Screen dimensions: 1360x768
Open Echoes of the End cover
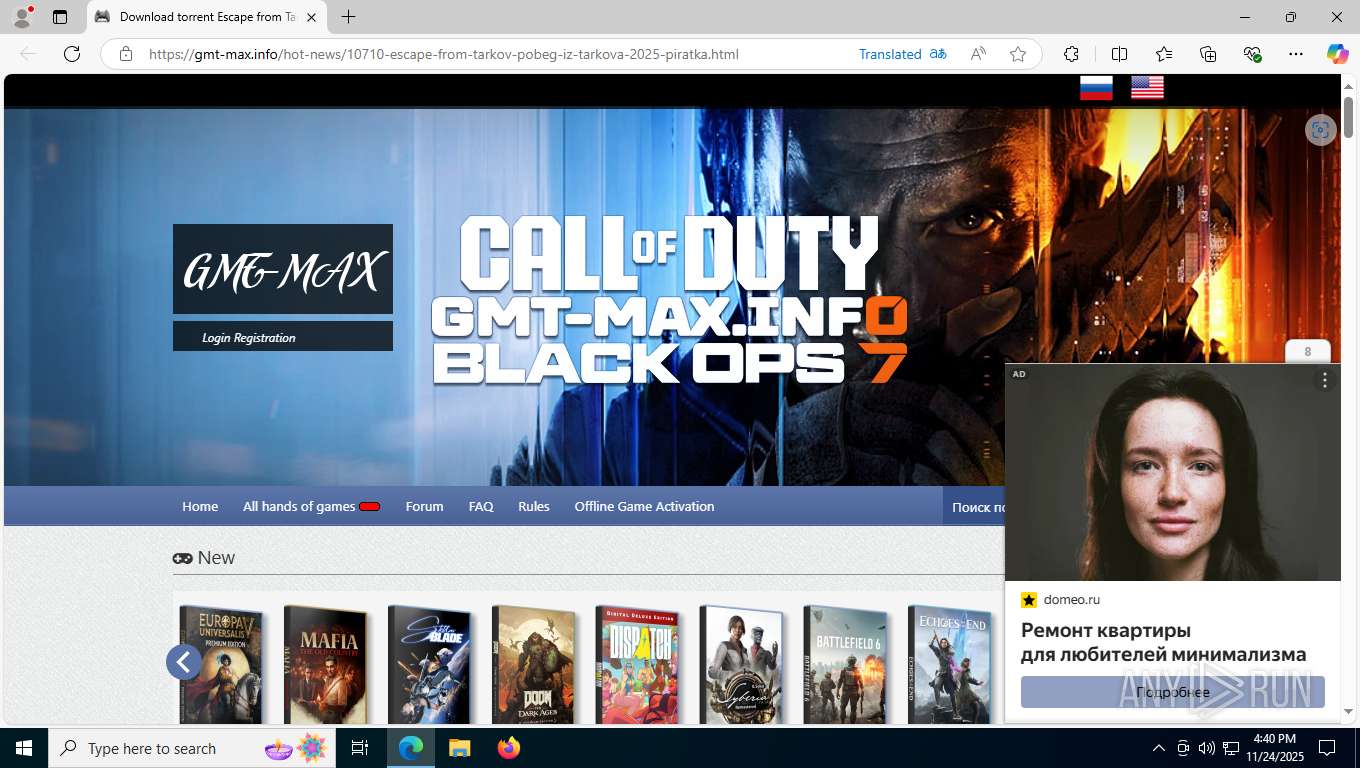(949, 665)
